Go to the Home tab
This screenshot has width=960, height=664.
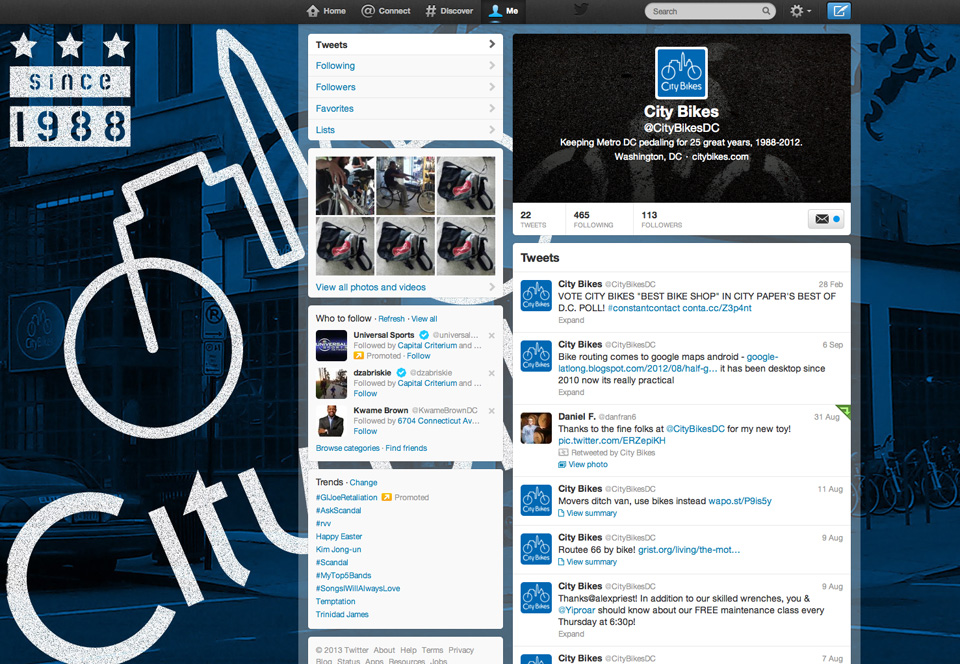pos(326,11)
